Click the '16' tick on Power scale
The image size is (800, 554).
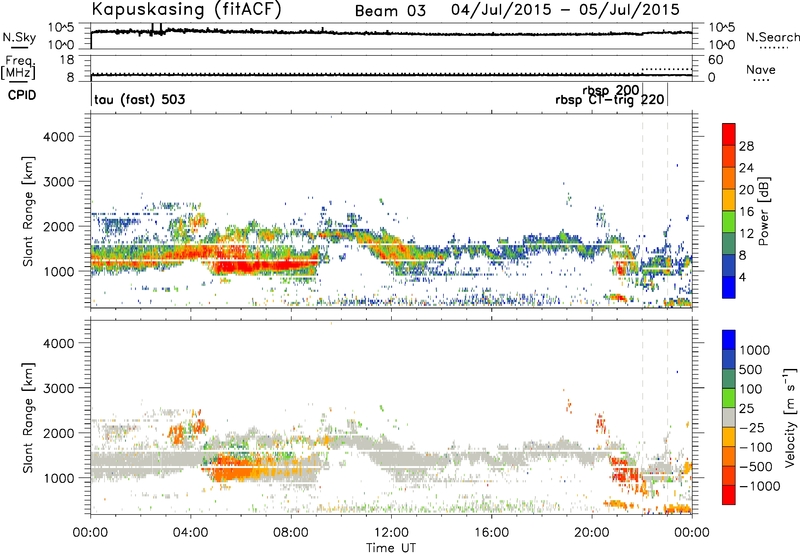click(746, 212)
